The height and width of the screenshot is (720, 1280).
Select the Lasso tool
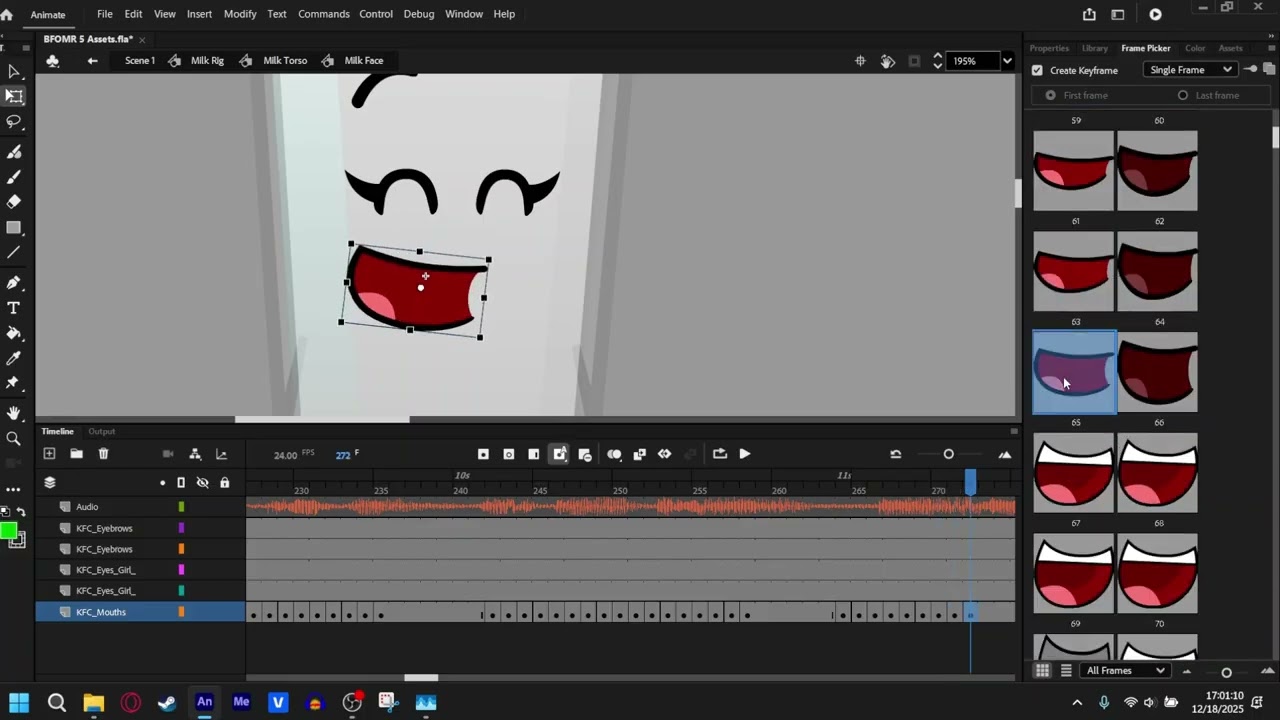pos(14,122)
